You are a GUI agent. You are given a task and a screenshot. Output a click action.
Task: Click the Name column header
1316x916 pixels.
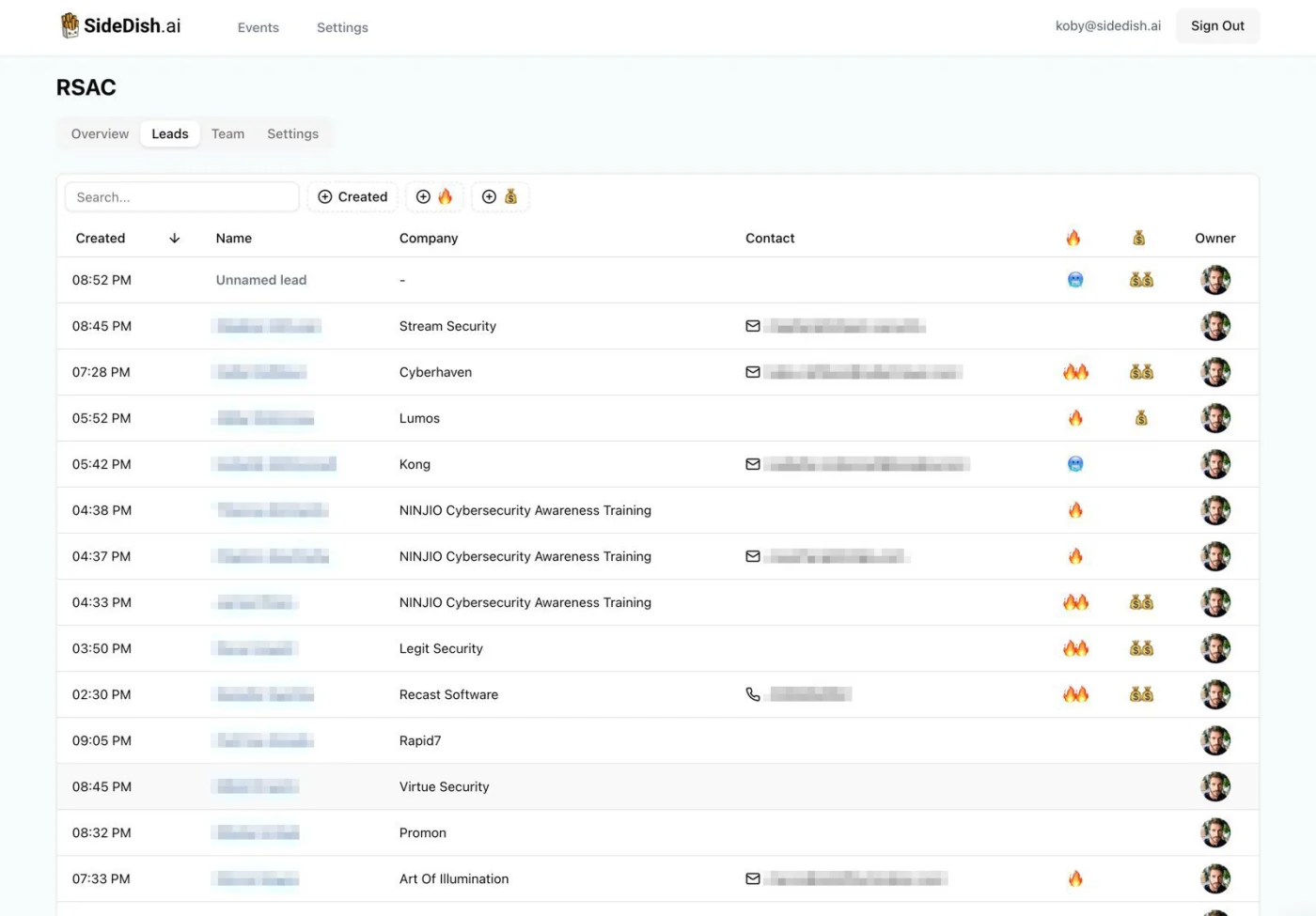pos(233,238)
